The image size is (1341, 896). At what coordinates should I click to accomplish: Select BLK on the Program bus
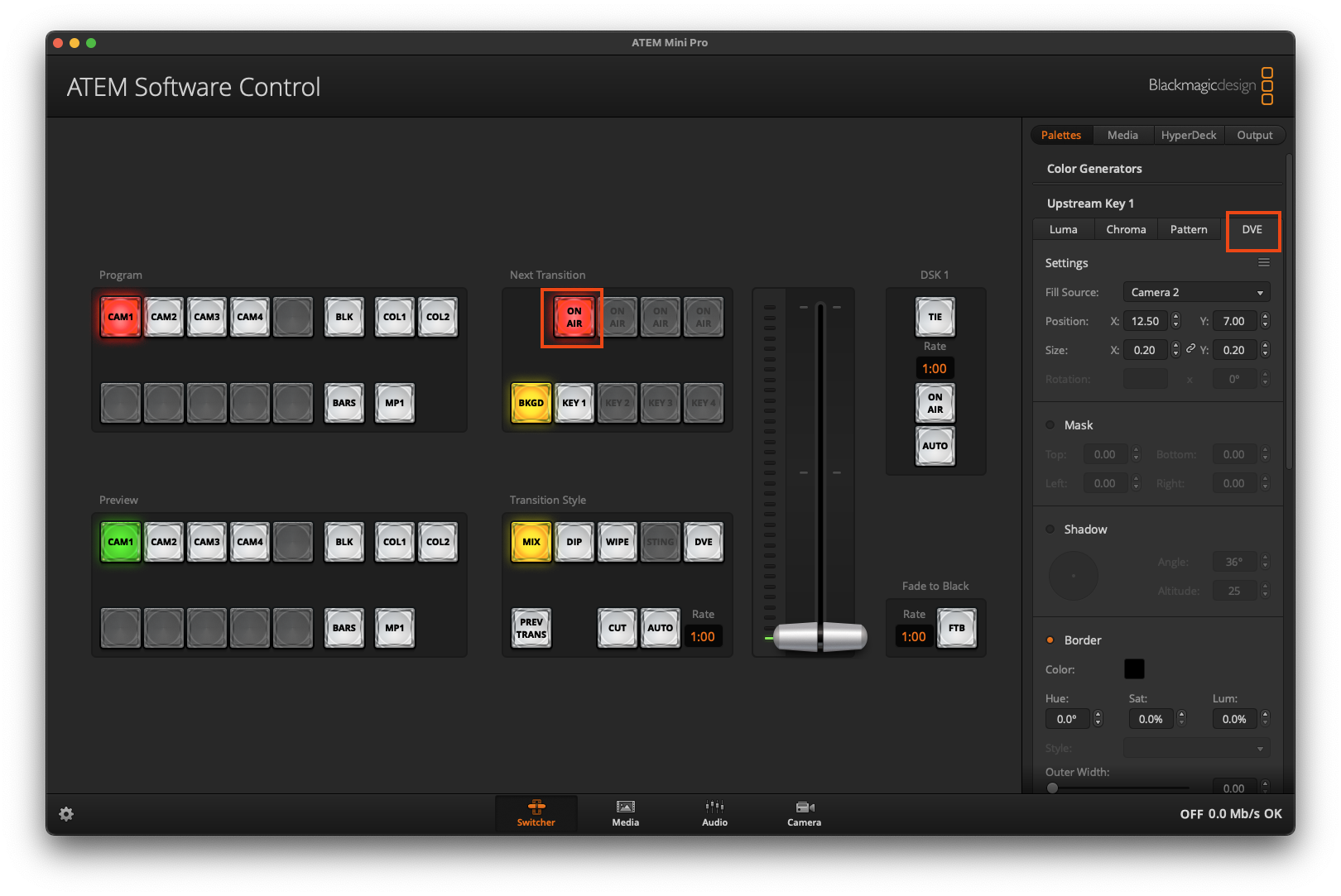(x=344, y=317)
